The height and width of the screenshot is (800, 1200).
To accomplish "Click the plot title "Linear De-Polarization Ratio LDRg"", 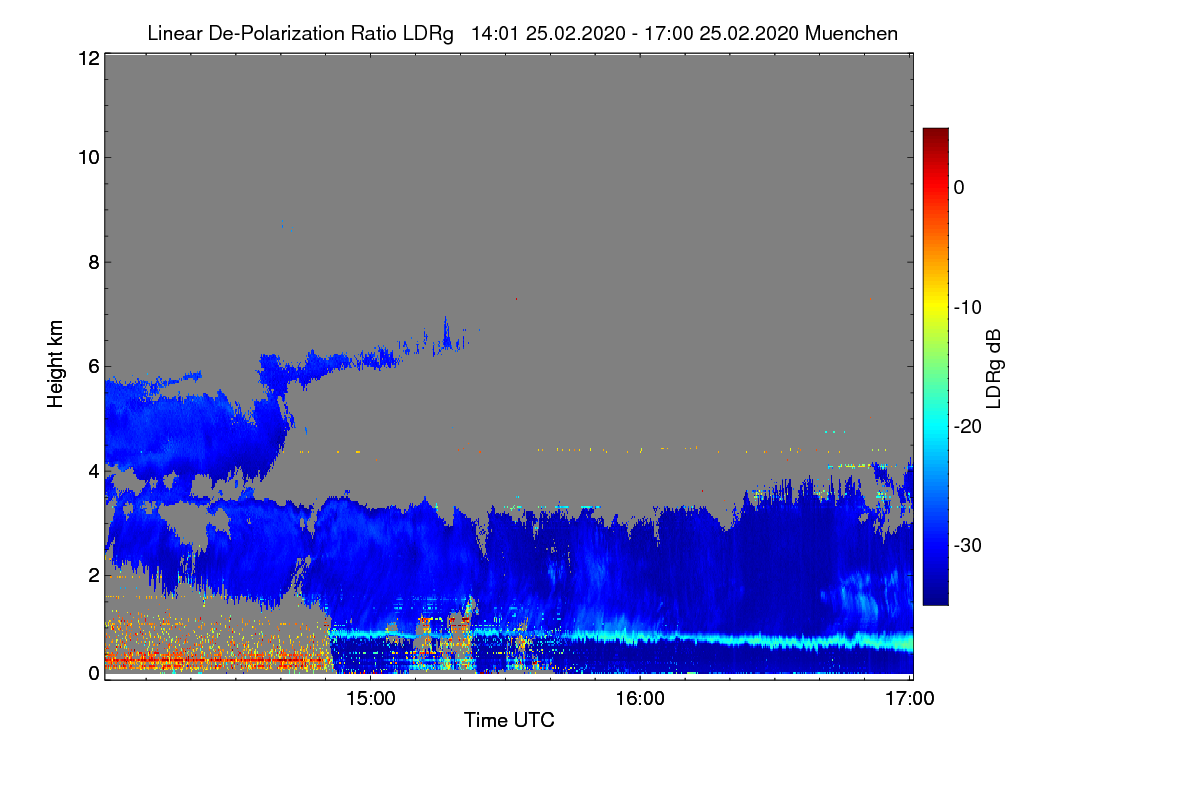I will pos(300,33).
